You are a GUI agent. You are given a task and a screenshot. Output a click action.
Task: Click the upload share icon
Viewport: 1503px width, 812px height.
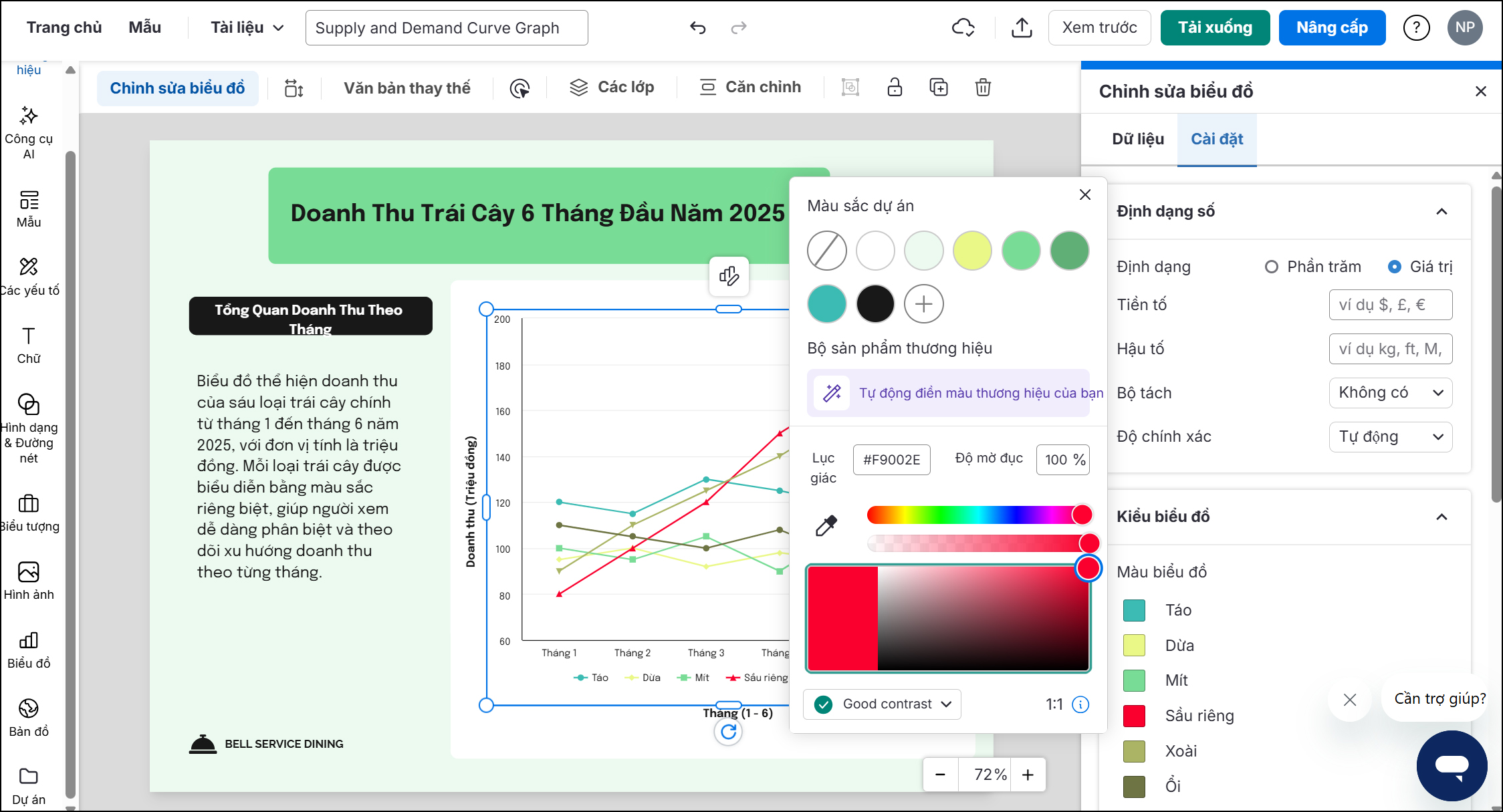point(1022,28)
